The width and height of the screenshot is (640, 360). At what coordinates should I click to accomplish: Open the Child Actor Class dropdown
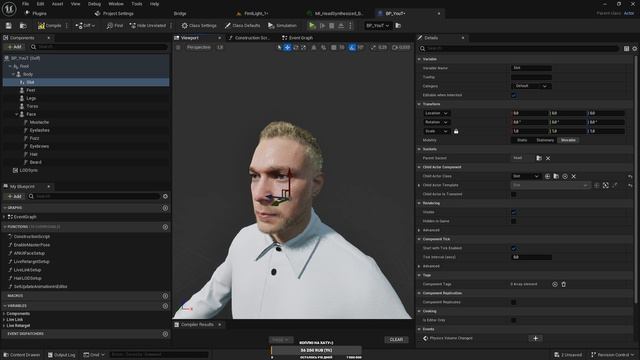(526, 176)
